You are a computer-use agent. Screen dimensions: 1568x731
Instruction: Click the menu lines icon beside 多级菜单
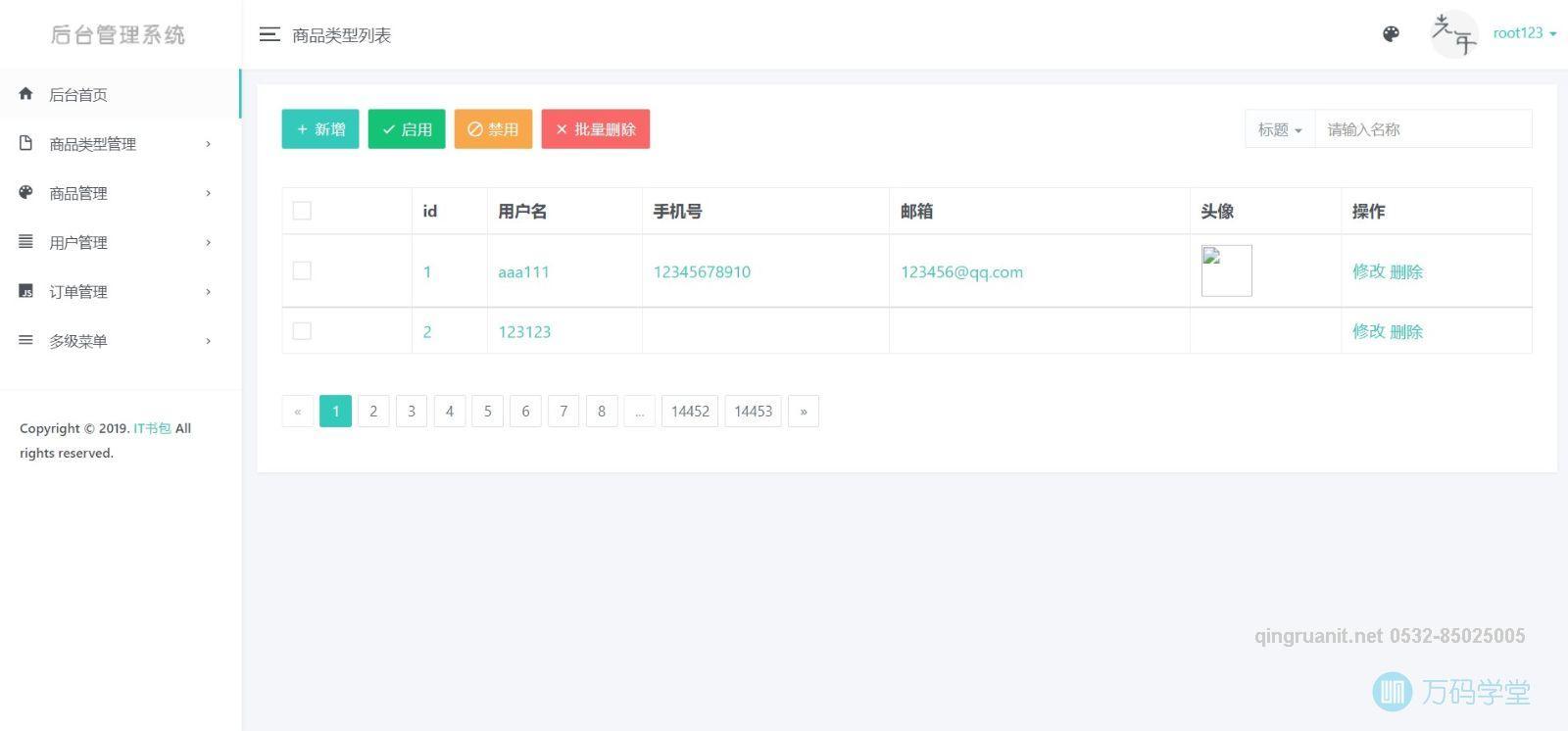pyautogui.click(x=26, y=340)
